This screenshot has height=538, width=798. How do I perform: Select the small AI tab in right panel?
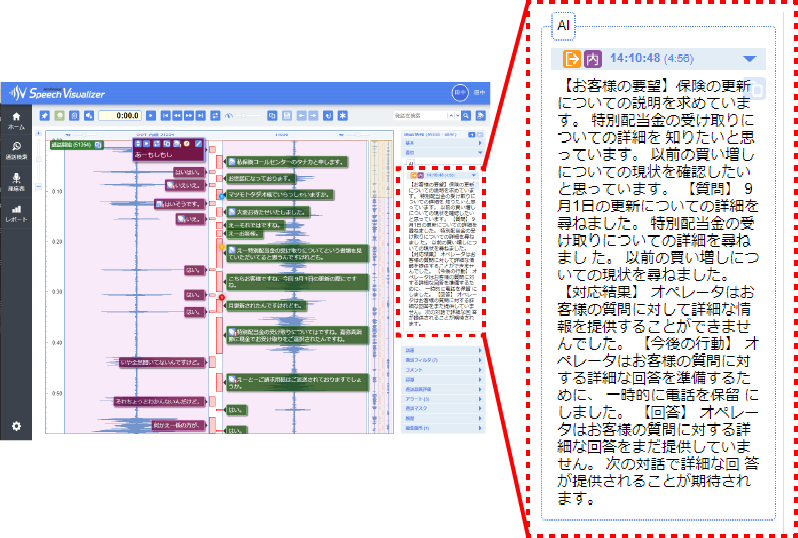[x=411, y=164]
